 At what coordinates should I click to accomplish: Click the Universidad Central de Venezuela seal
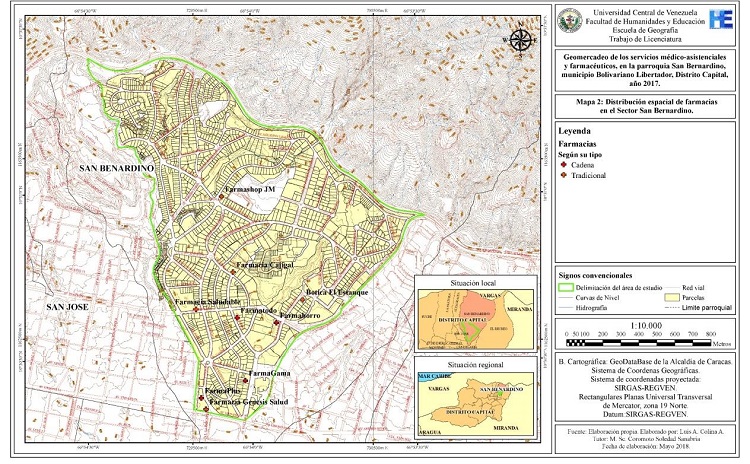click(569, 20)
